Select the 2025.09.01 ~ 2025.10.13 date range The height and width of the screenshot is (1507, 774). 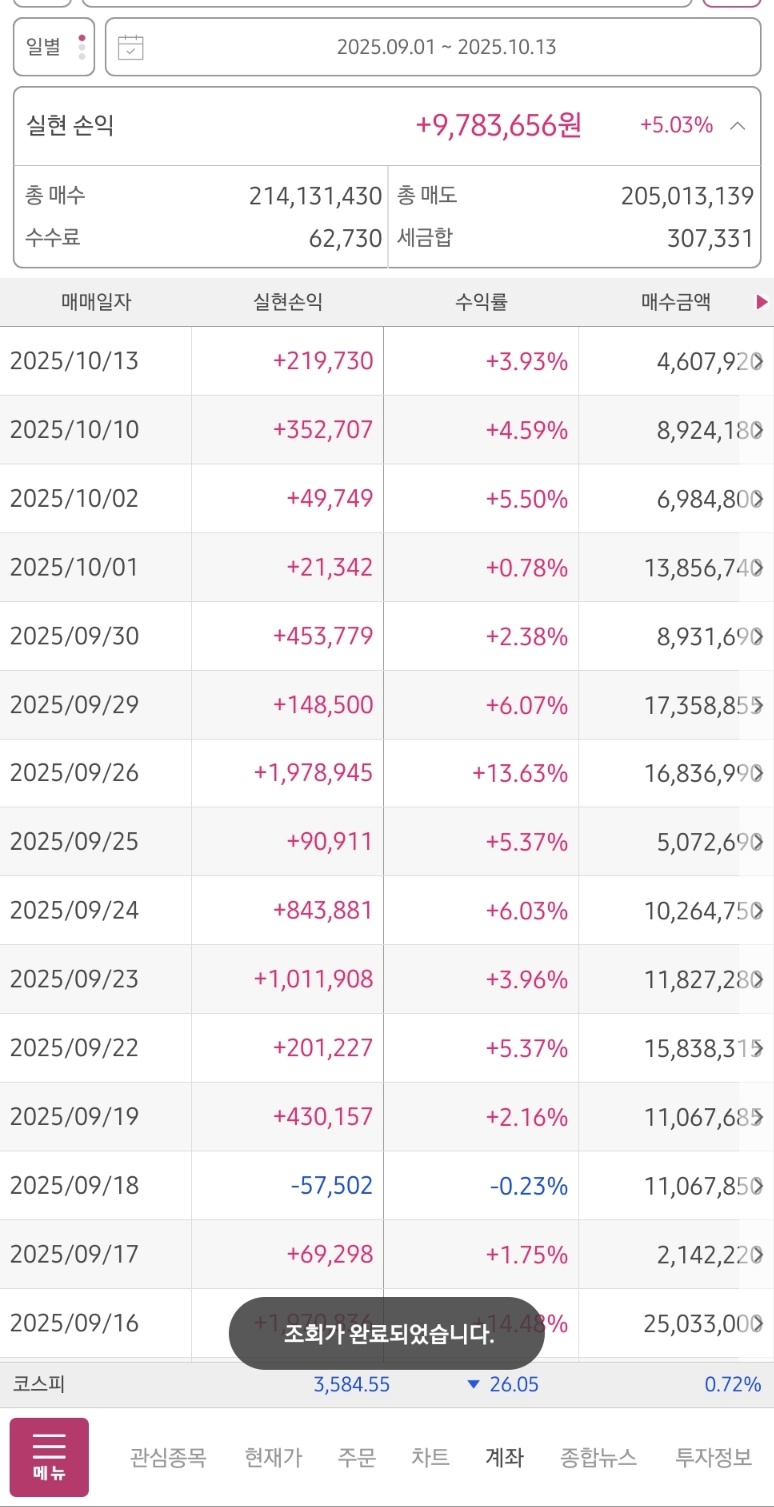(446, 47)
